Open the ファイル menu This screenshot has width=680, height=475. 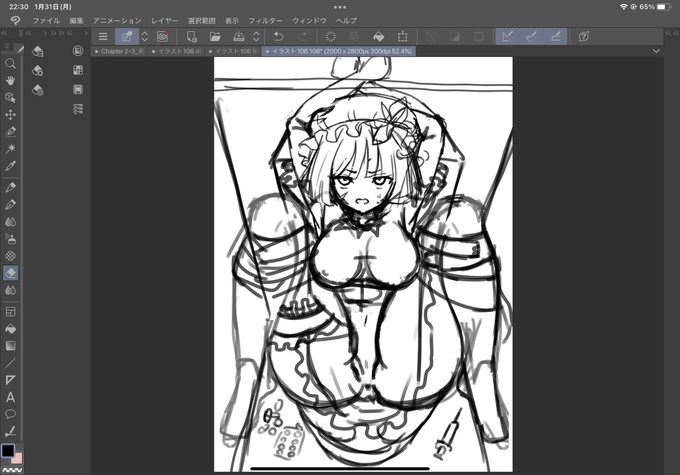coord(46,20)
